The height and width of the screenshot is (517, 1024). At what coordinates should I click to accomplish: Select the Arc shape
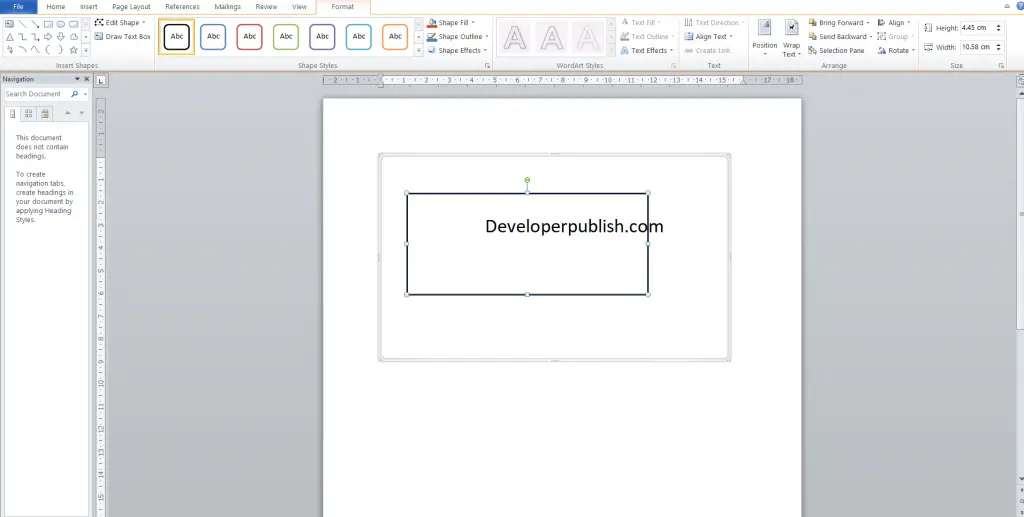22,50
